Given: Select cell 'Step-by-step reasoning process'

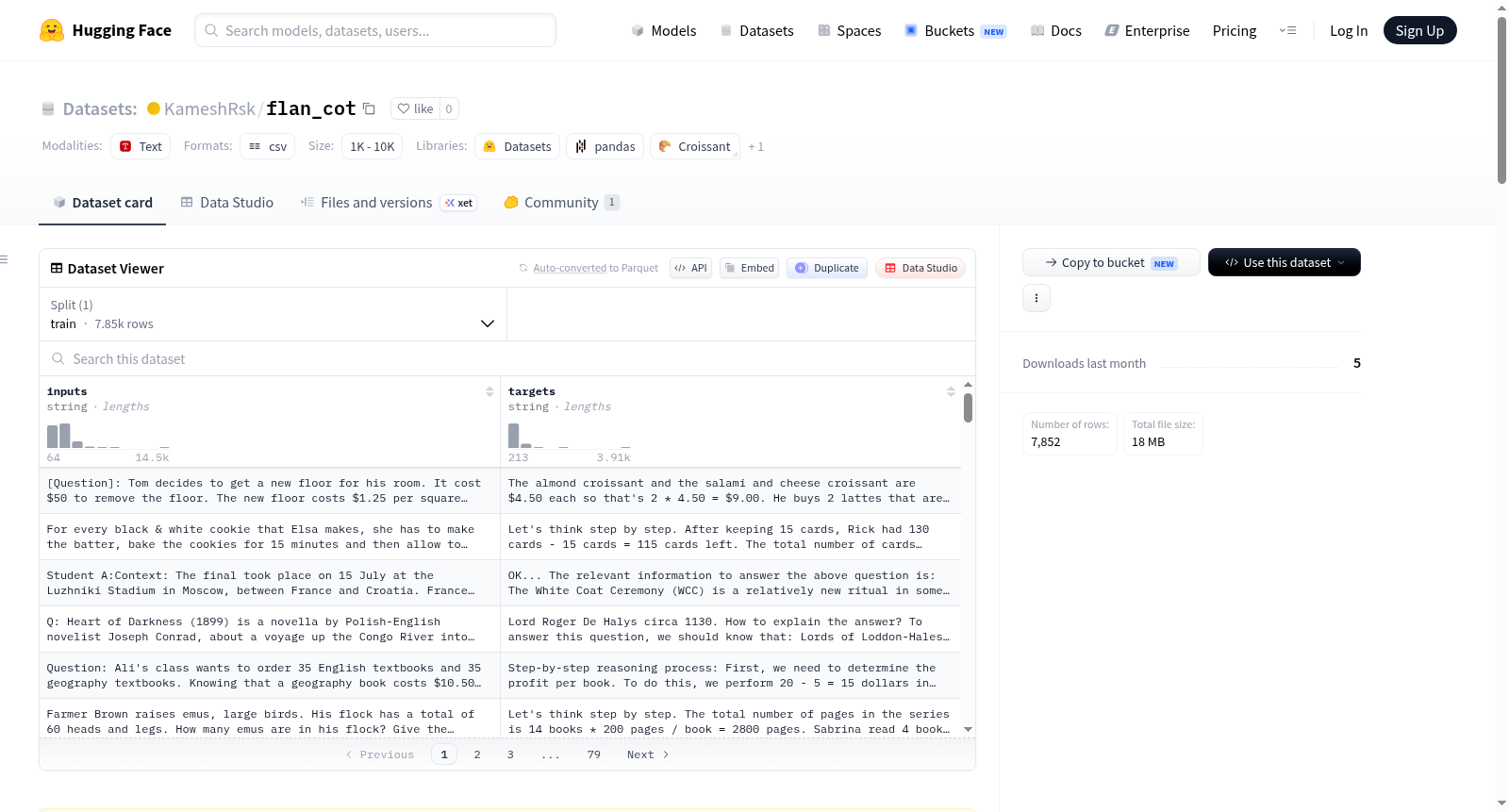Looking at the screenshot, I should pos(730,675).
